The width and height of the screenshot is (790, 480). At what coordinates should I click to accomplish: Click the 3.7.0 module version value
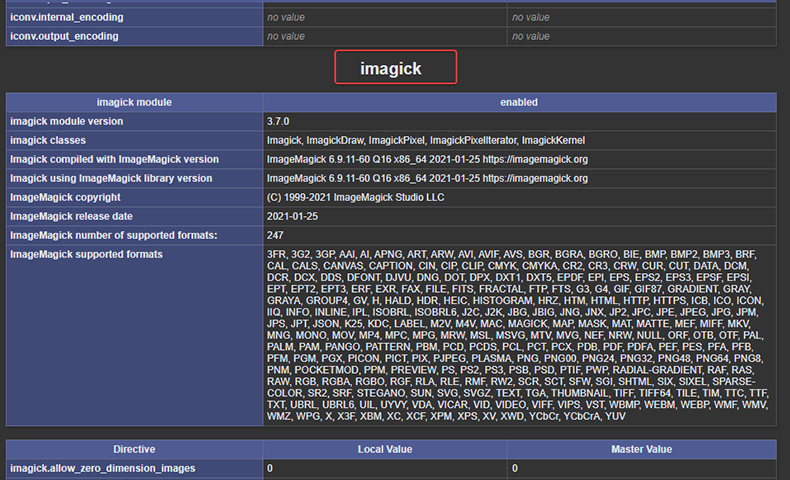point(280,121)
